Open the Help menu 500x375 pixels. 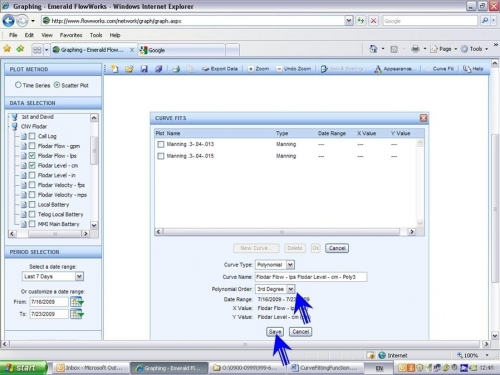(115, 35)
